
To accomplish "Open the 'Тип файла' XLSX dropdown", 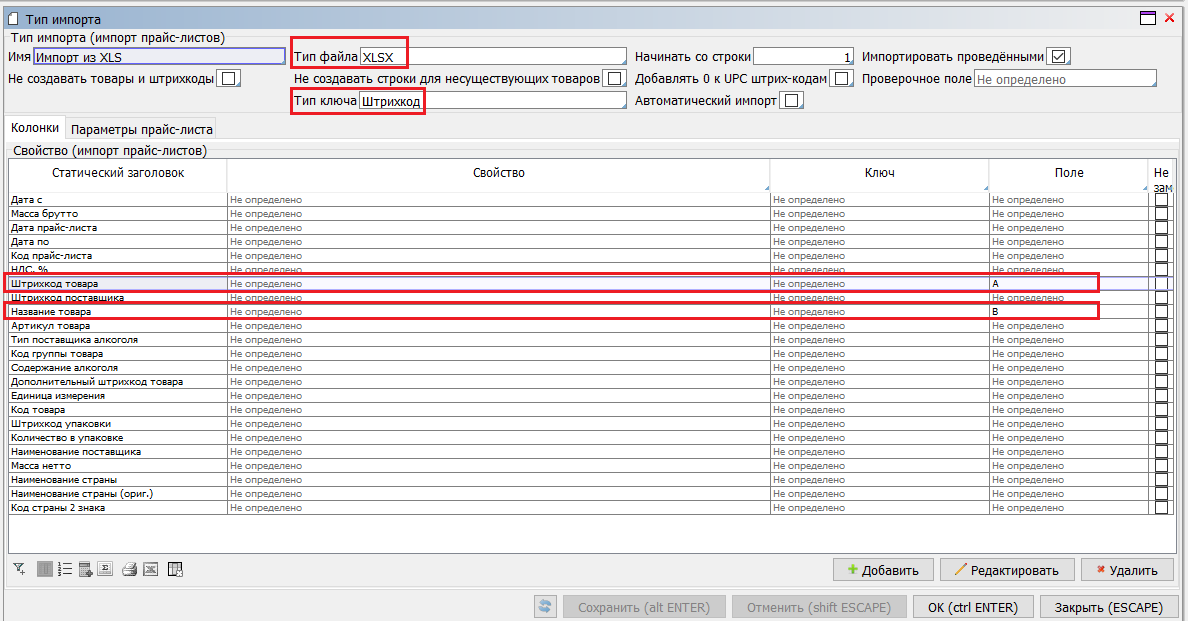I will coord(493,57).
